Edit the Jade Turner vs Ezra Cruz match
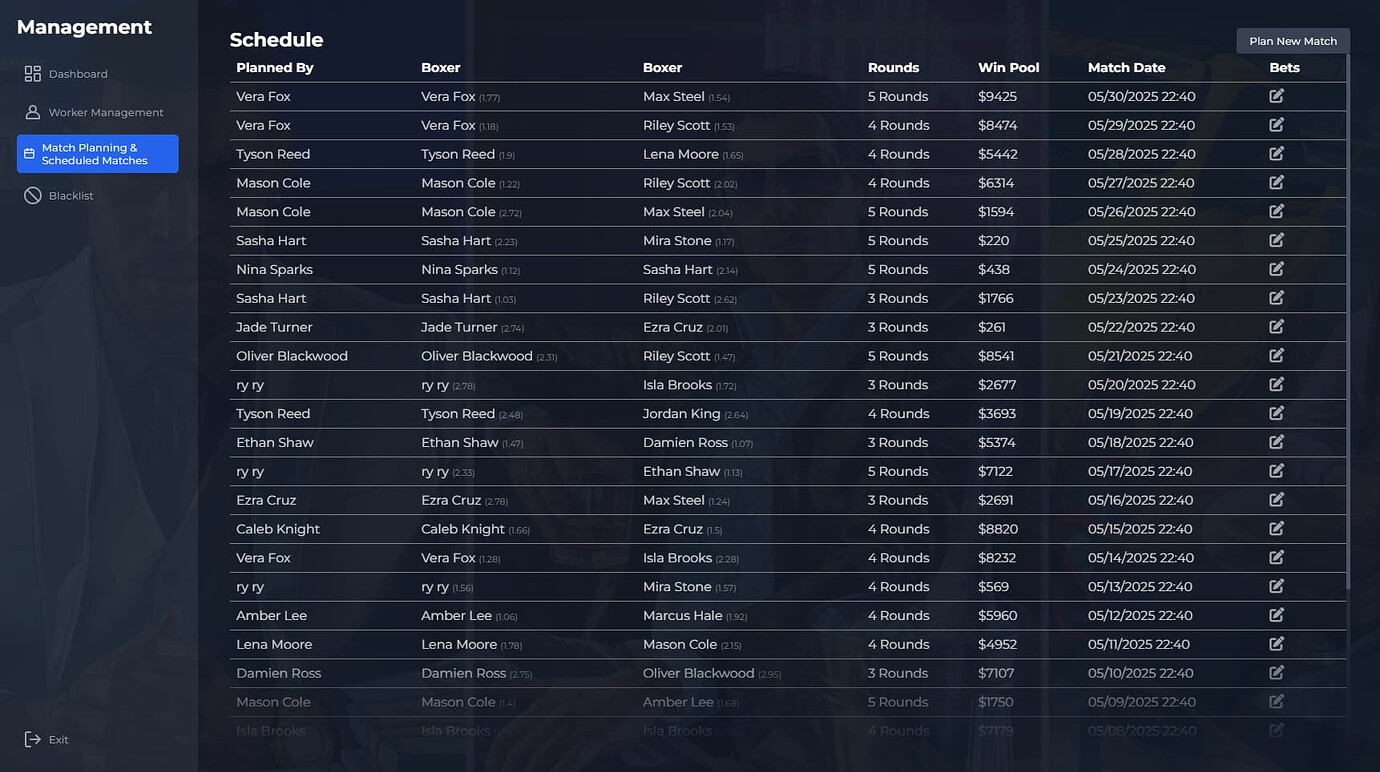This screenshot has height=772, width=1380. tap(1276, 326)
